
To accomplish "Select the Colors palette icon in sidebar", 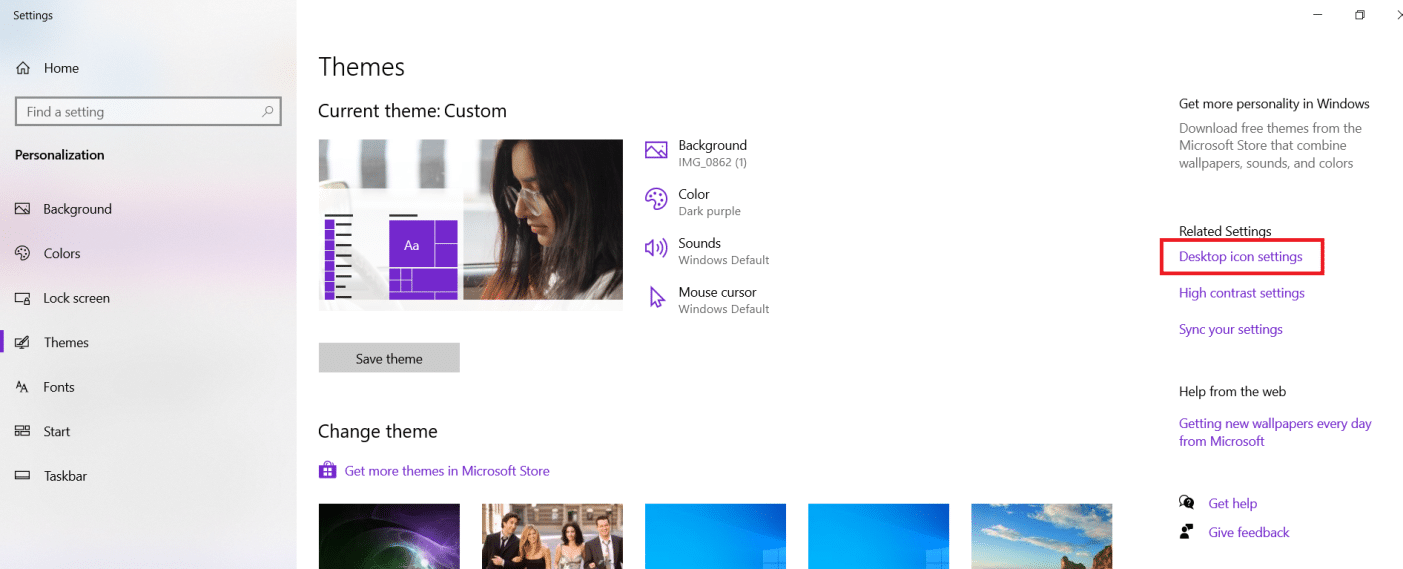I will pyautogui.click(x=23, y=254).
